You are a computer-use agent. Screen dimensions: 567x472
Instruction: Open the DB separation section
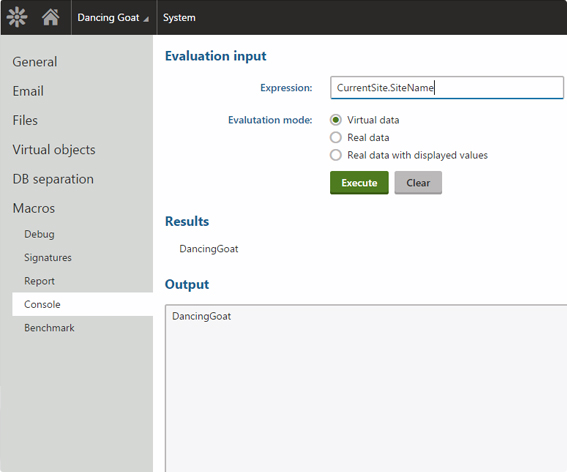click(x=53, y=179)
